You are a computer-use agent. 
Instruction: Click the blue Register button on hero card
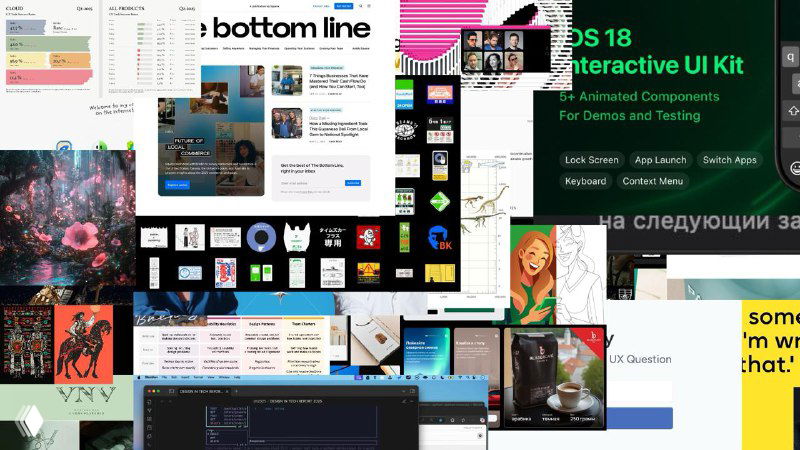[175, 185]
